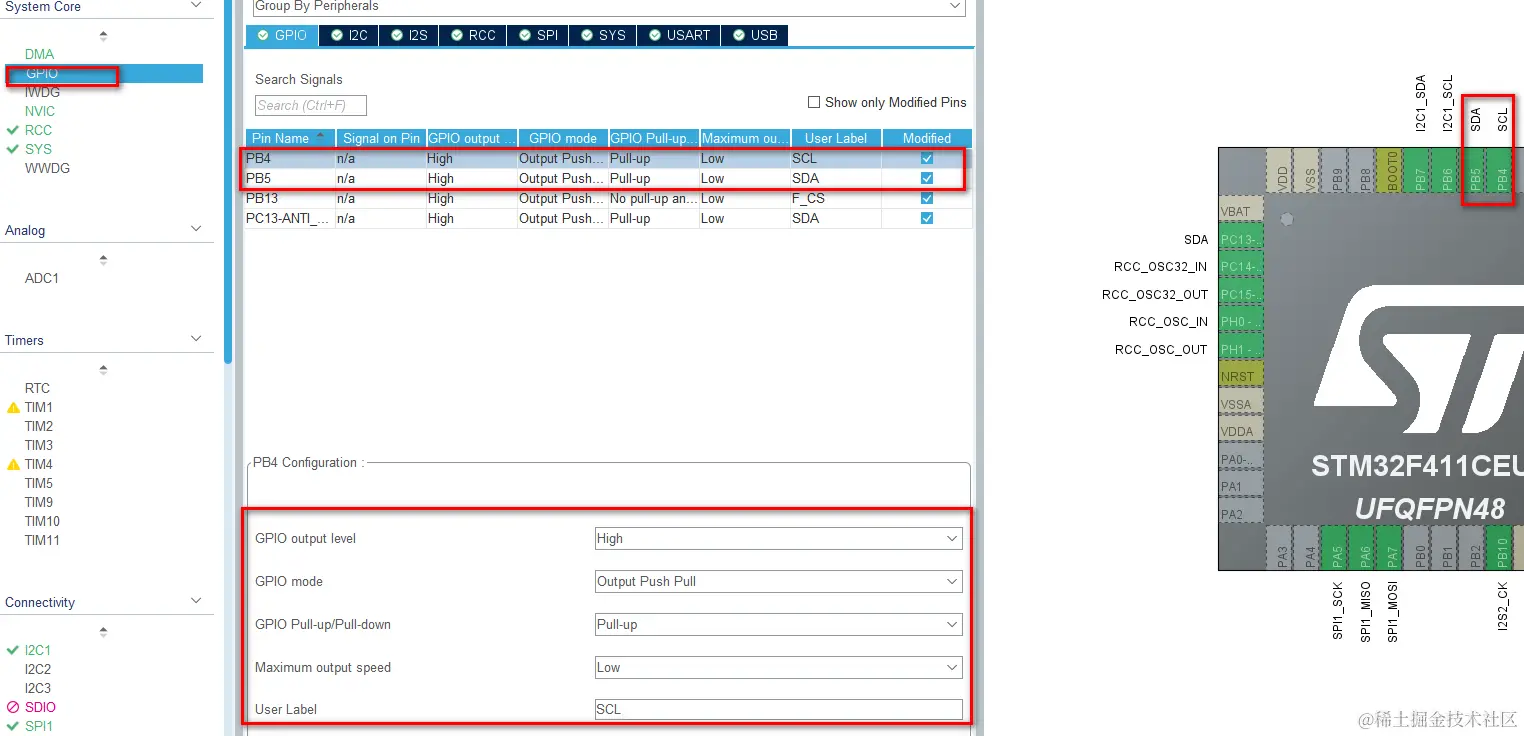Enable Show only Modified Pins checkbox
The width and height of the screenshot is (1524, 736).
click(814, 102)
